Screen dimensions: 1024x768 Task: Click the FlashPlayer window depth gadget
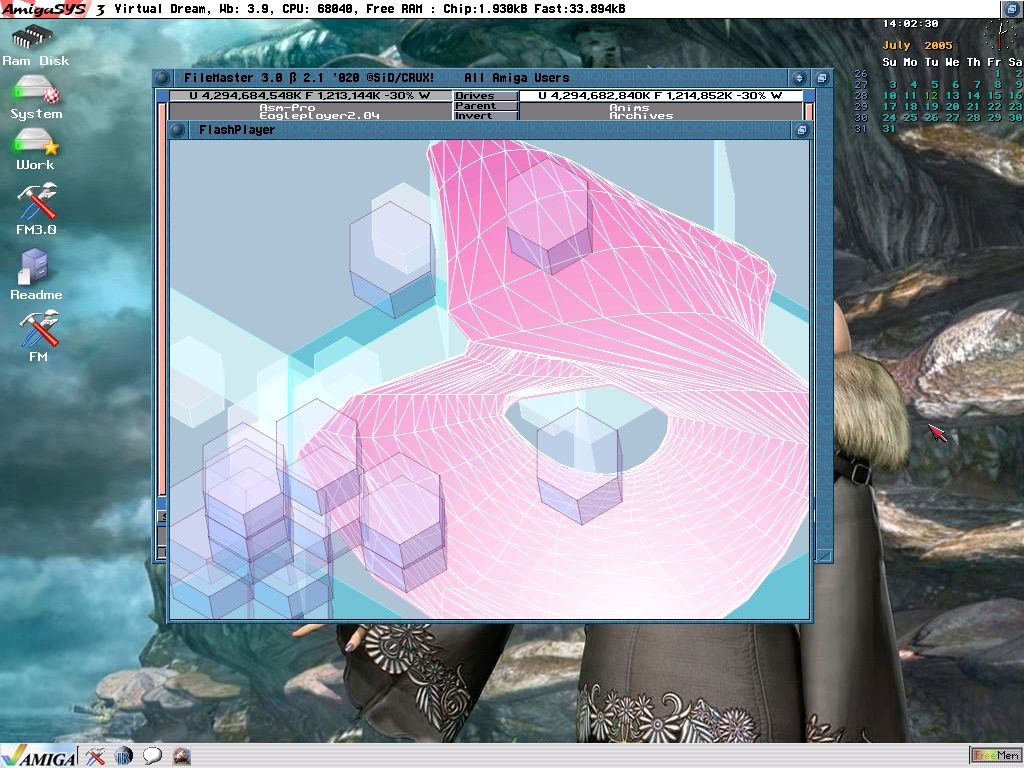801,130
